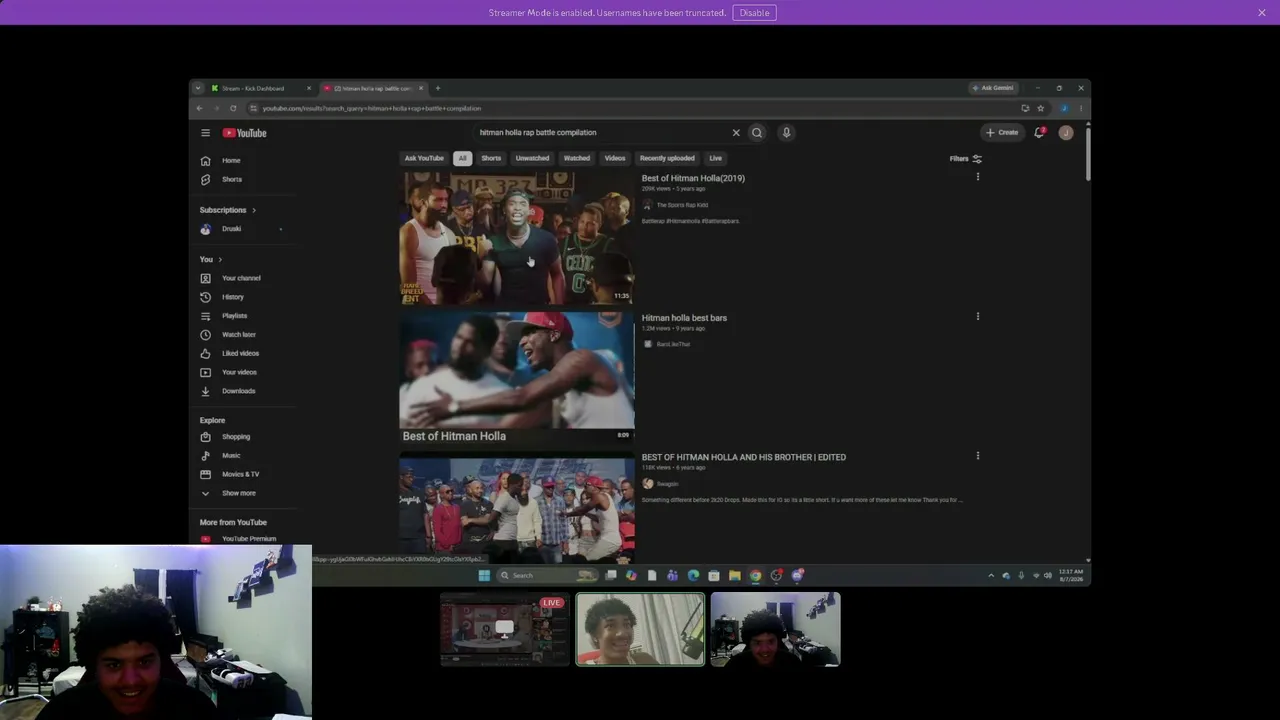This screenshot has height=720, width=1280.
Task: Open the browser tab search dropdown
Action: tap(198, 88)
